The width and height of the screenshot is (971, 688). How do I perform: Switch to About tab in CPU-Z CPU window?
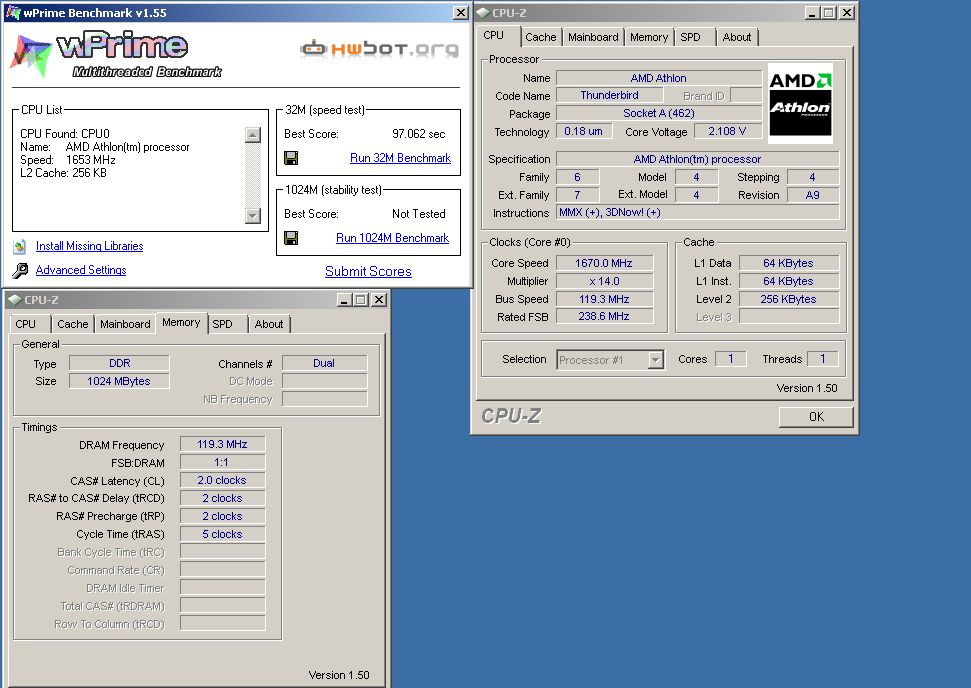(x=736, y=37)
